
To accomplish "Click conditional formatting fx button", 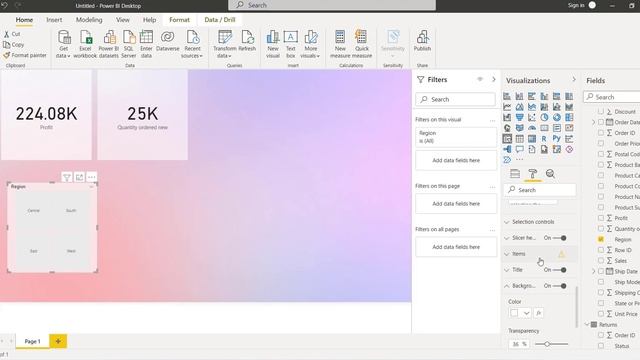I will (x=538, y=313).
